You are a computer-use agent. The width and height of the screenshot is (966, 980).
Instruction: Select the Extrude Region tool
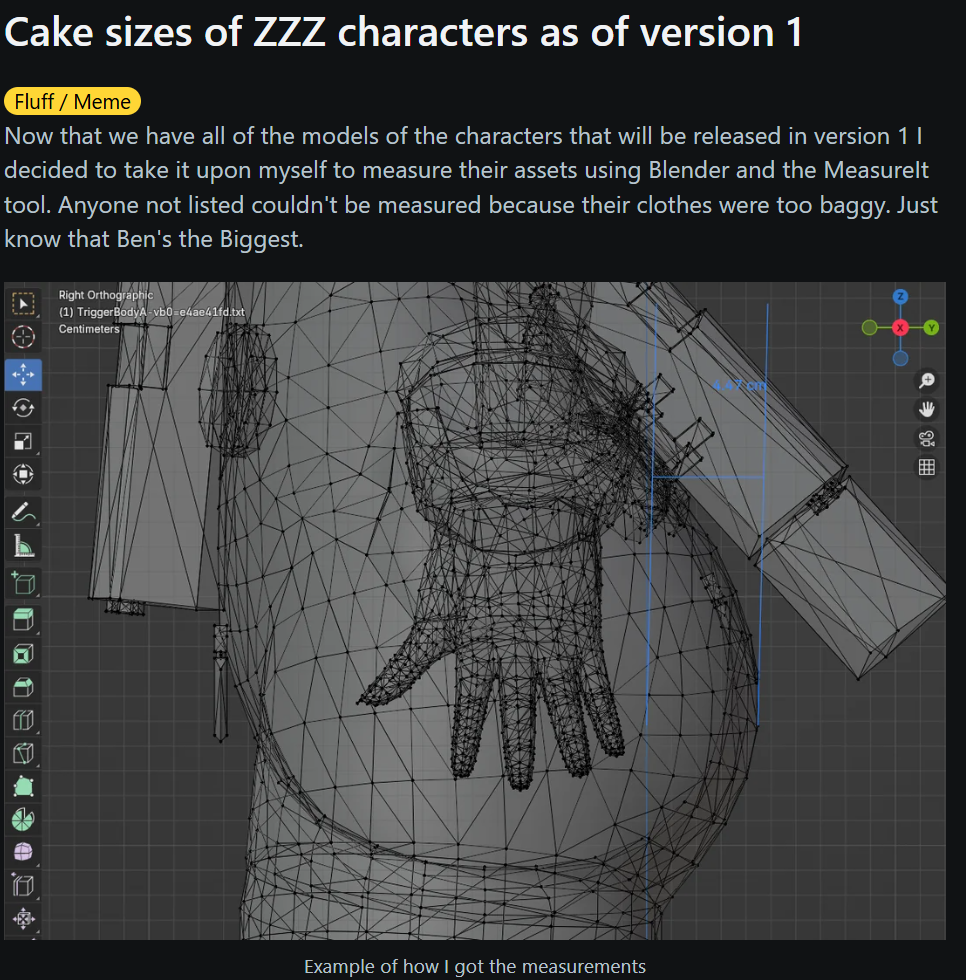(23, 621)
